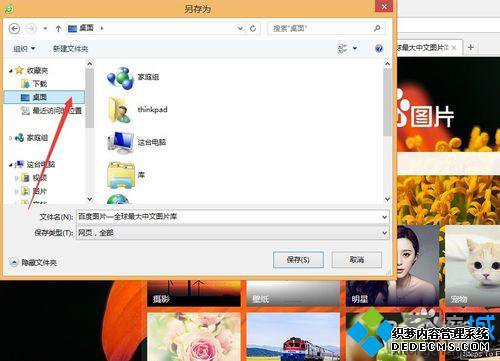Viewport: 500px width, 361px height.
Task: Select the thinkpad user folder icon
Action: pos(120,110)
